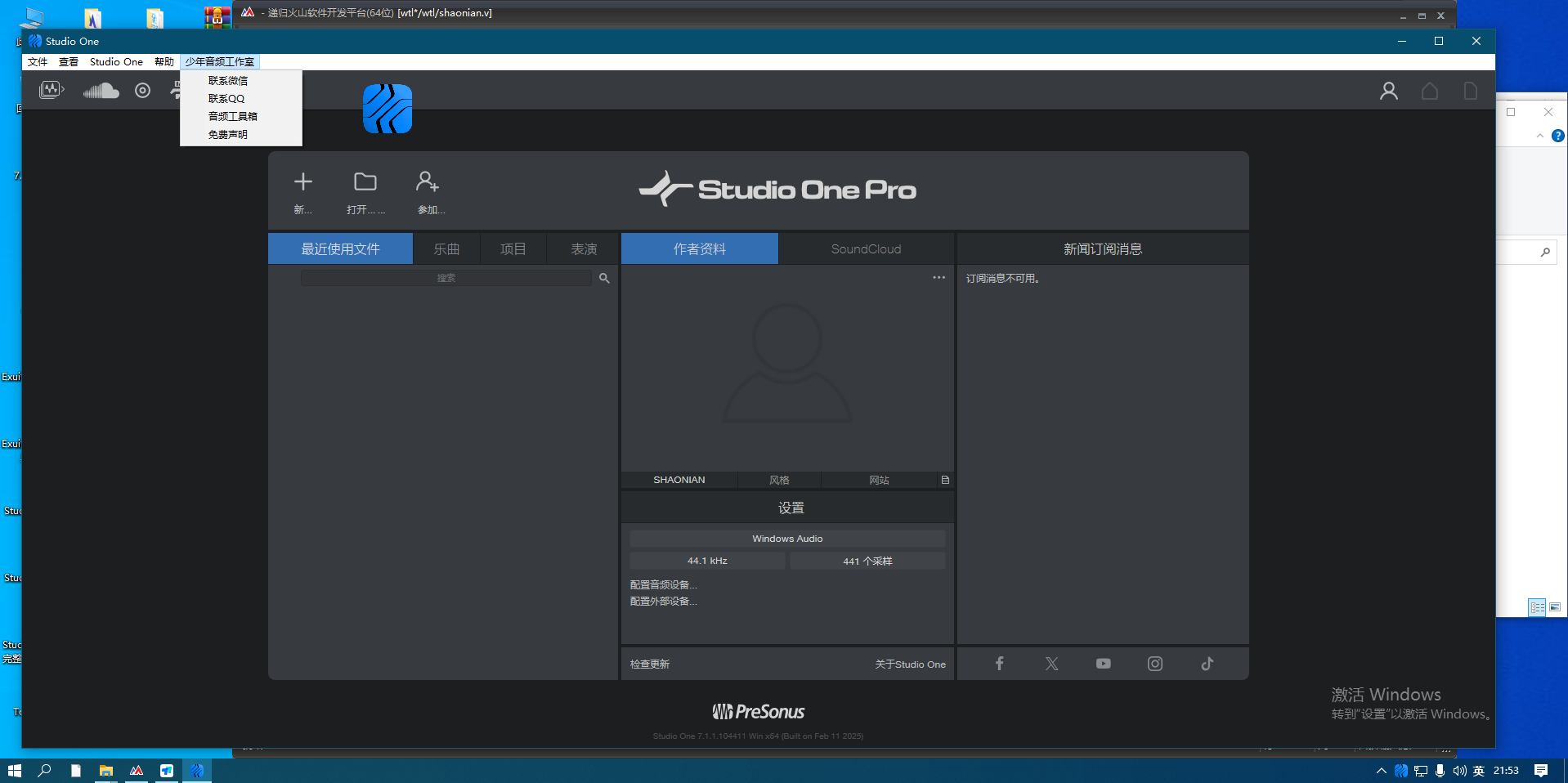Click the blue help question-mark icon in back window
Image resolution: width=1568 pixels, height=783 pixels.
[x=1558, y=136]
